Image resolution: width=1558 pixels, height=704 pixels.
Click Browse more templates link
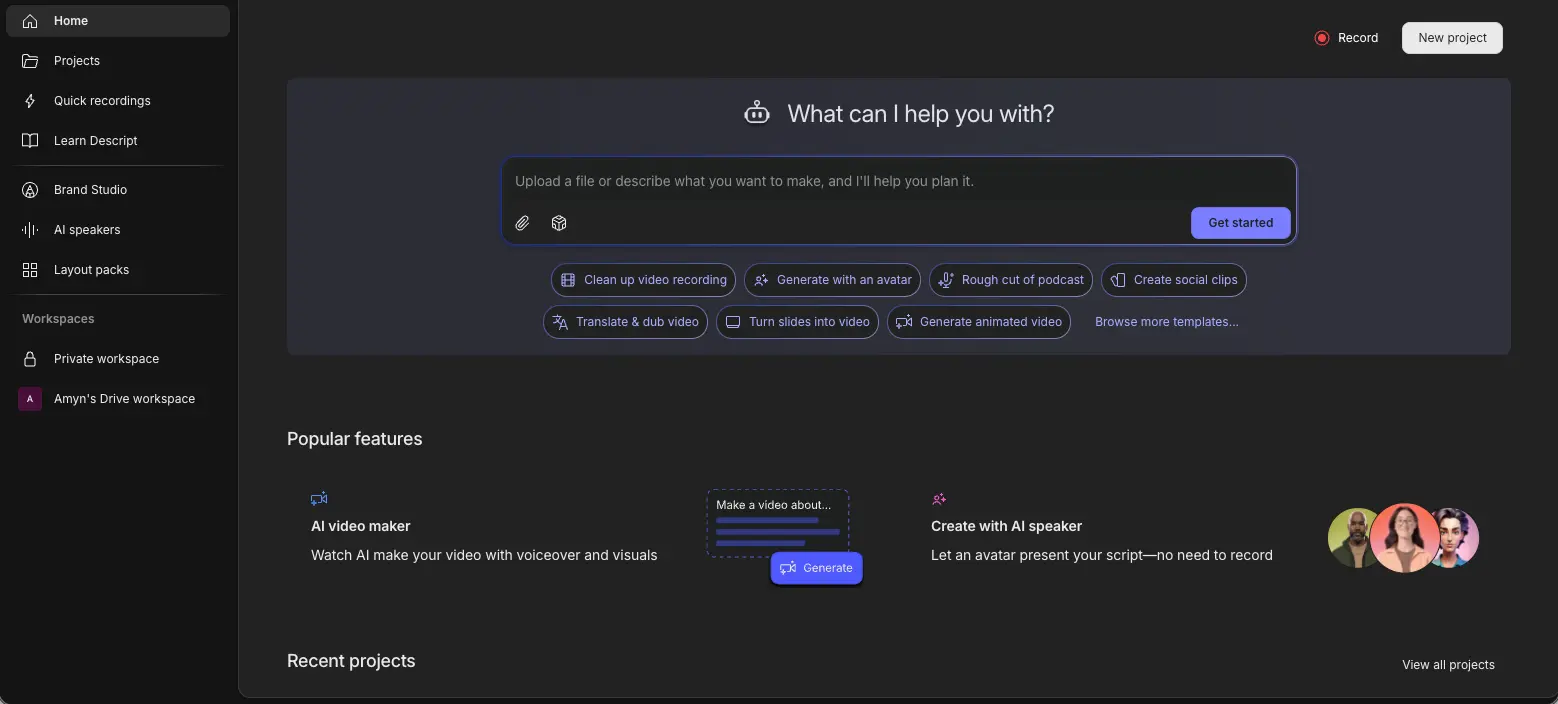tap(1166, 322)
